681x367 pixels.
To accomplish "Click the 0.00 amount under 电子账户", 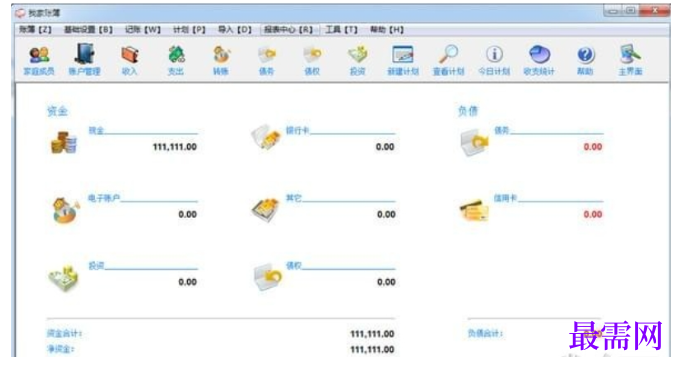I will click(x=188, y=215).
